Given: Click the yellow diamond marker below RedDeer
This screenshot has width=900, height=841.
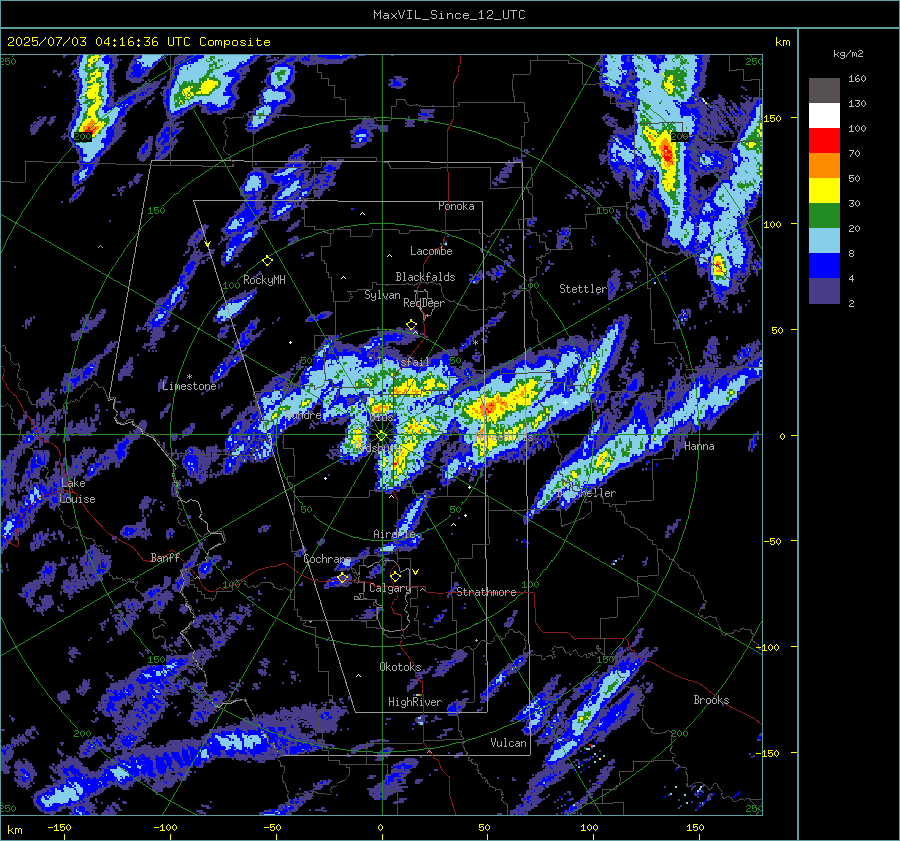Looking at the screenshot, I should point(411,325).
